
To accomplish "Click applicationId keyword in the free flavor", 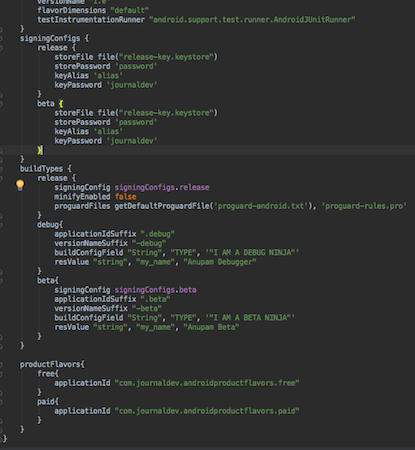I will click(82, 383).
